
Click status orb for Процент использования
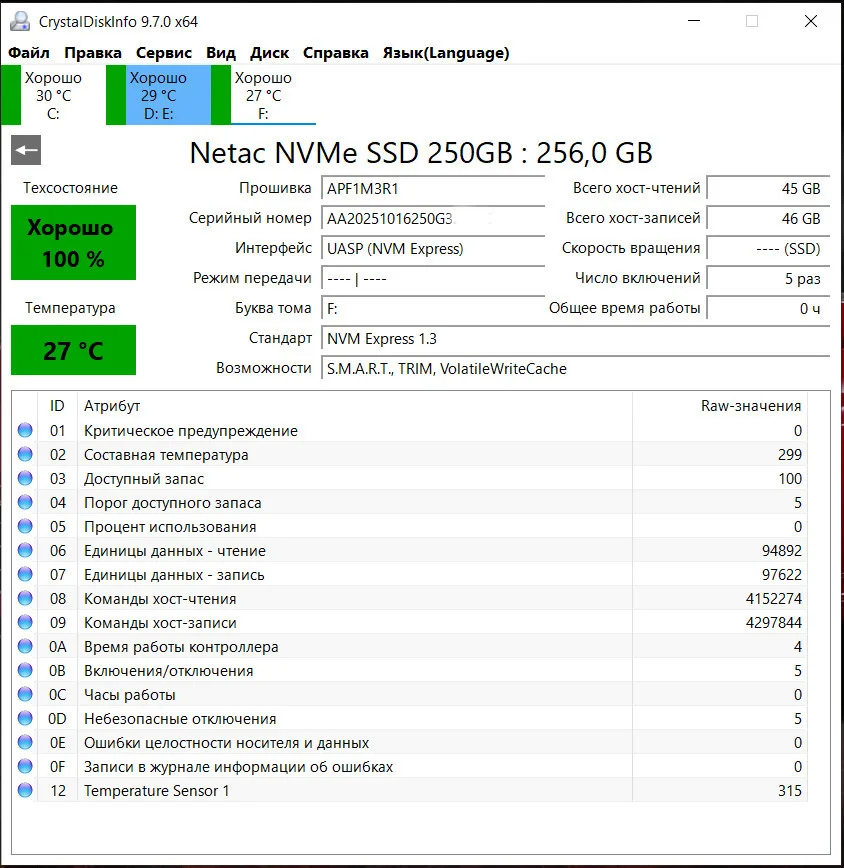[x=25, y=526]
